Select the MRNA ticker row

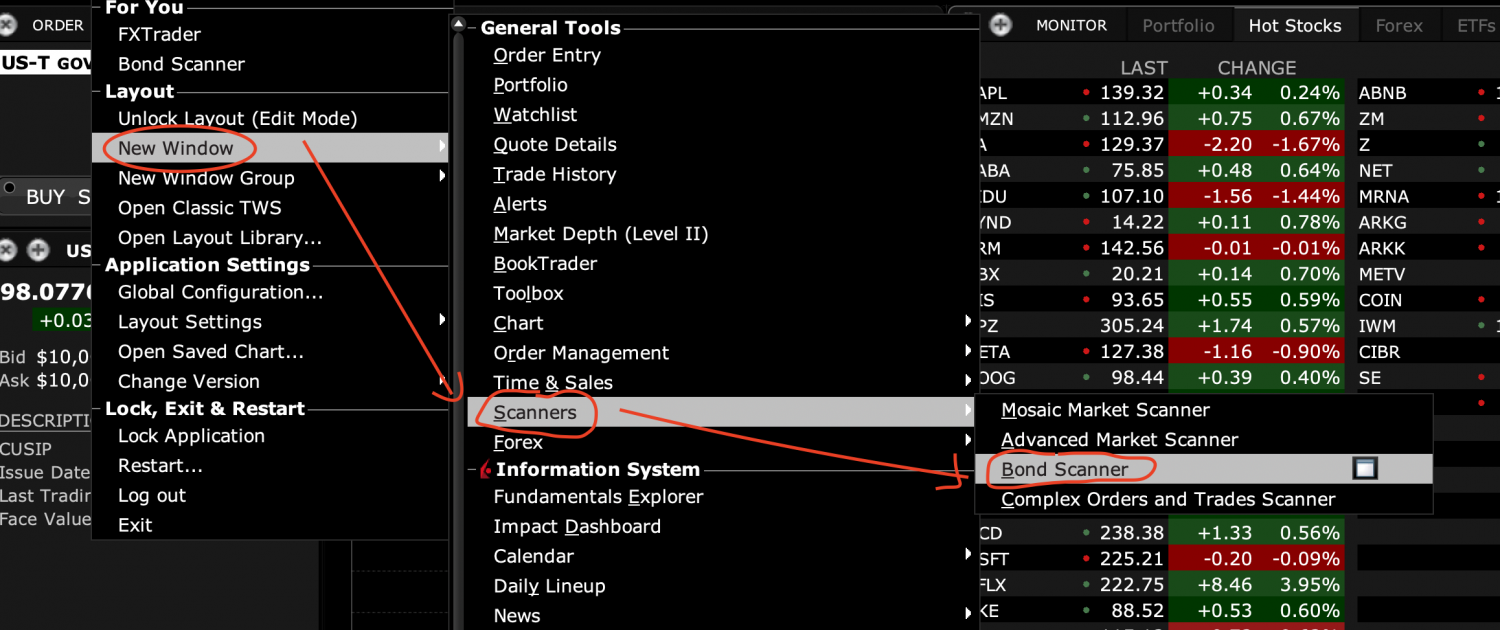(1383, 197)
